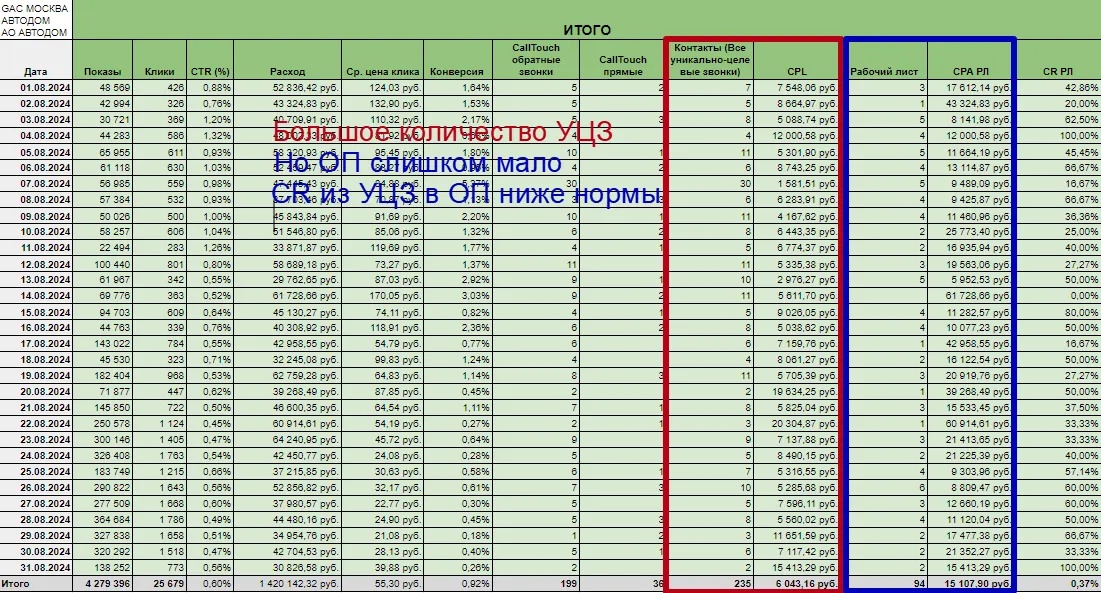This screenshot has height=593, width=1101.
Task: Select total CPL cell 6 043,16 руб.
Action: pyautogui.click(x=796, y=583)
